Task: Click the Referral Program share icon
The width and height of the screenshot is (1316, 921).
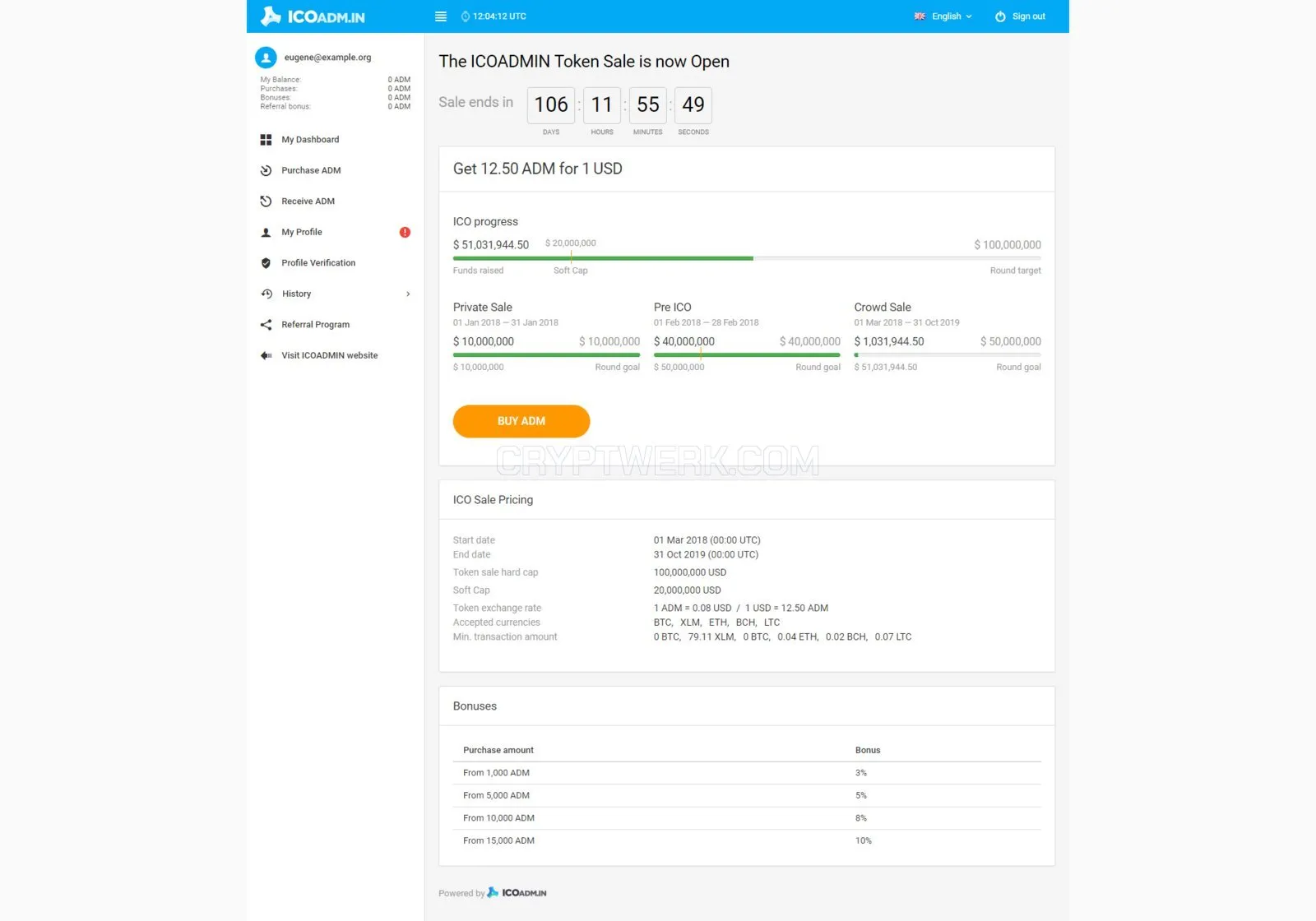Action: point(266,325)
